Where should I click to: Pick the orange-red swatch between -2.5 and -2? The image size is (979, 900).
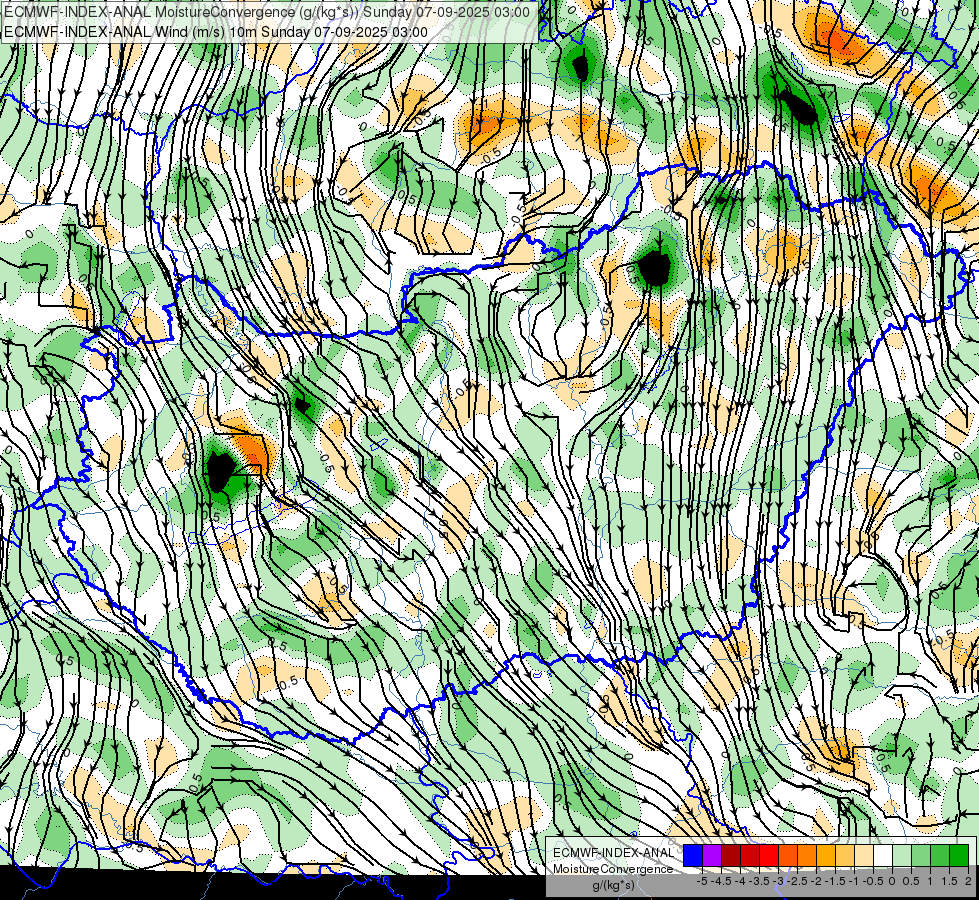788,855
